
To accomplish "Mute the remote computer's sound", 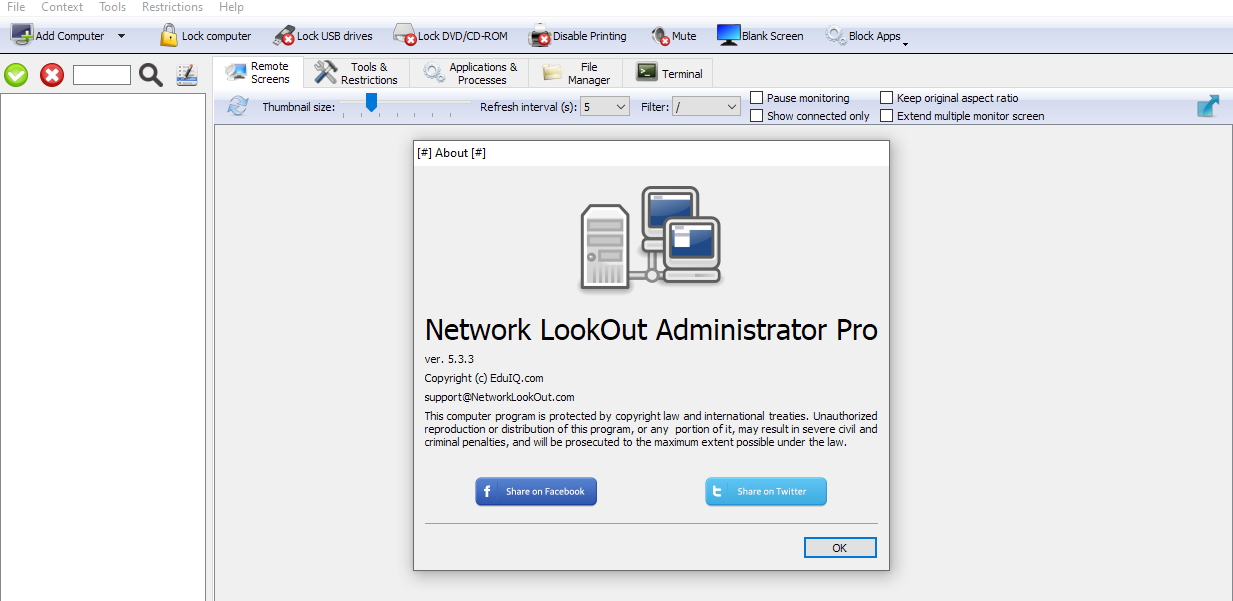I will (674, 36).
